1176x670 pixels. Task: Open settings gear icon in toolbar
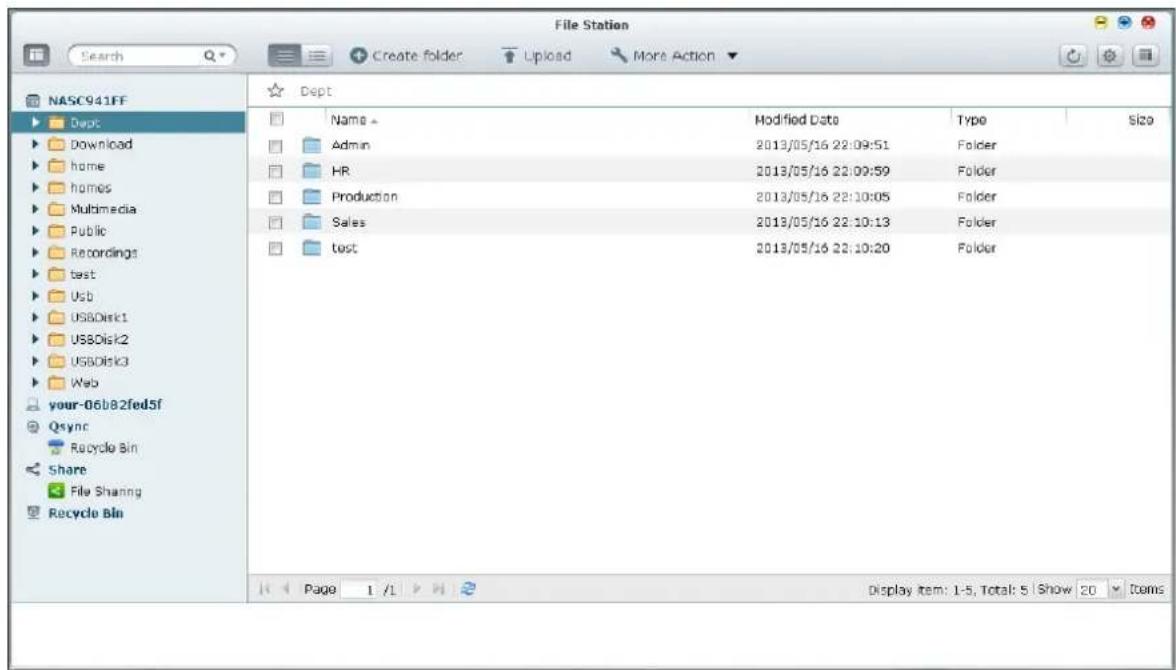[1110, 56]
